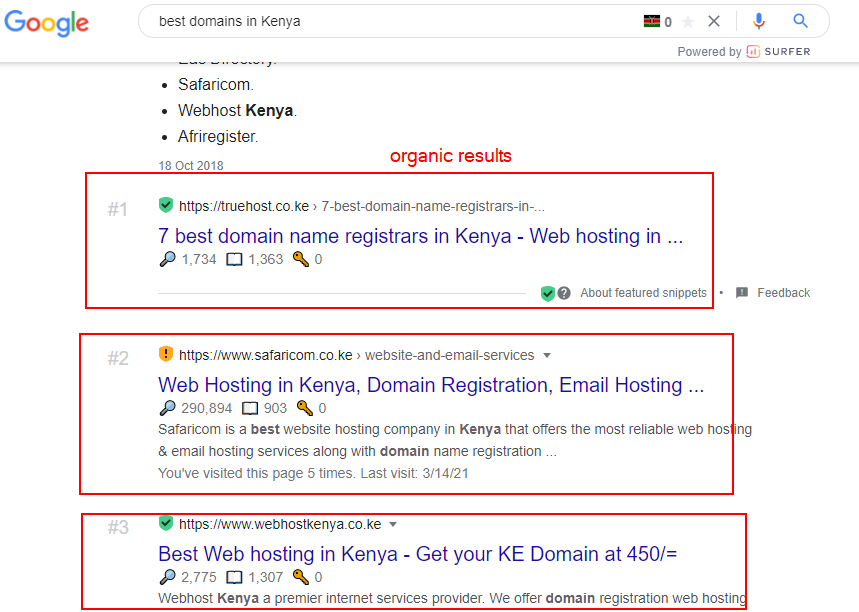Screen dimensions: 859x612
Task: Open 'Web Hosting in Kenya, Domain Registration' result
Action: [431, 385]
